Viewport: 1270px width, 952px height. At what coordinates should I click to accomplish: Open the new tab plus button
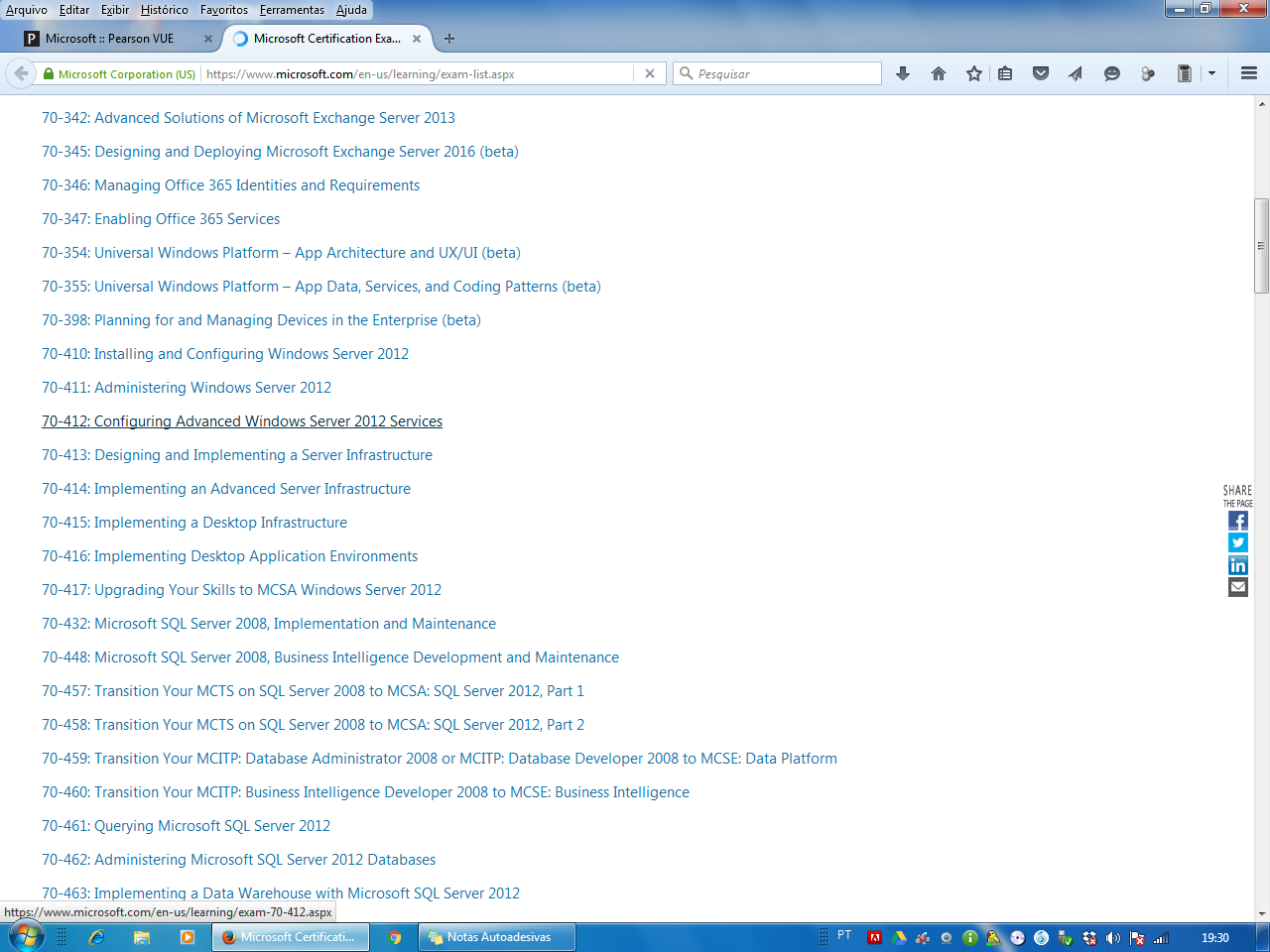449,39
